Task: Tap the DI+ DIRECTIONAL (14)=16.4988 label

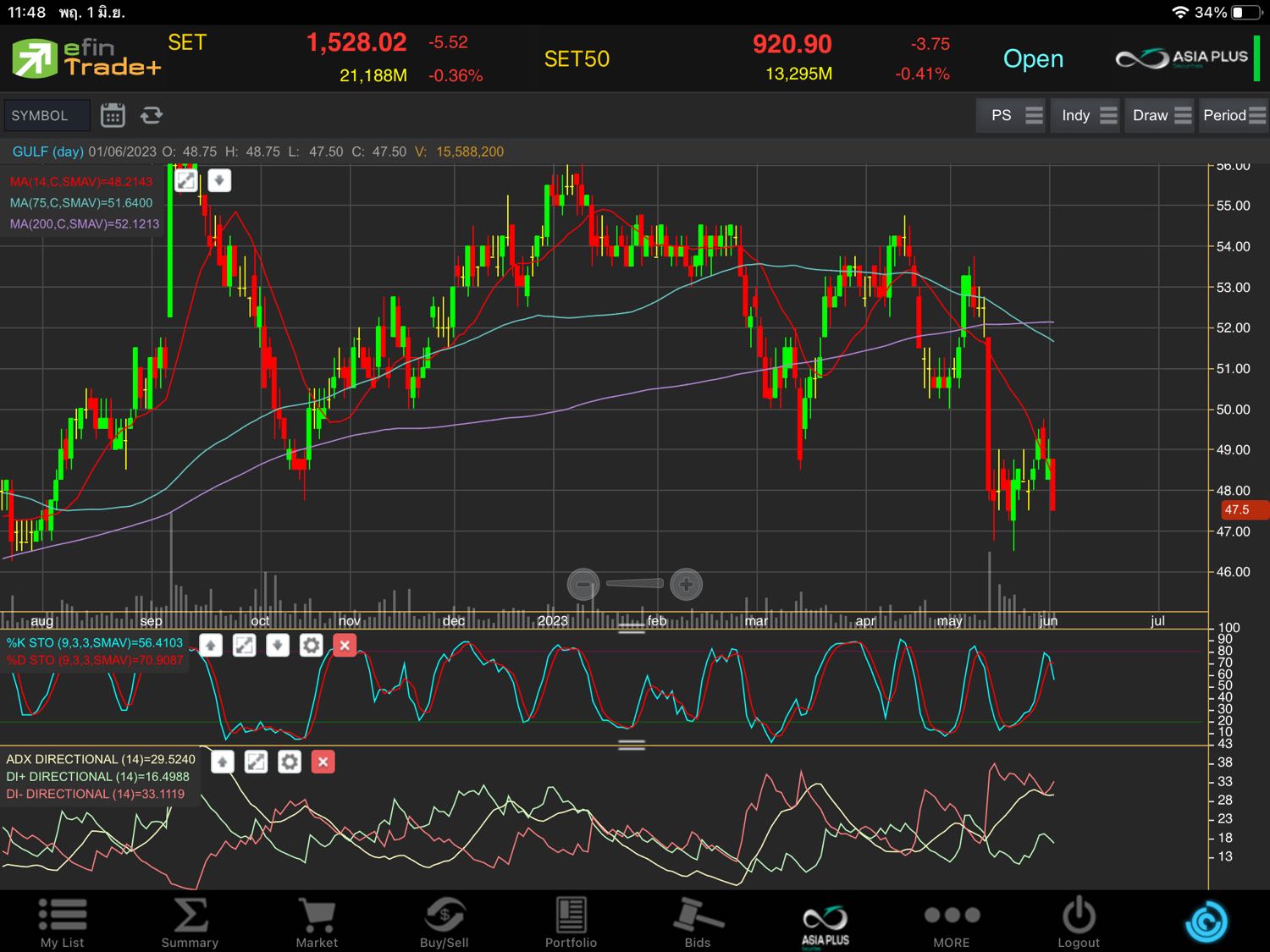Action: tap(97, 777)
